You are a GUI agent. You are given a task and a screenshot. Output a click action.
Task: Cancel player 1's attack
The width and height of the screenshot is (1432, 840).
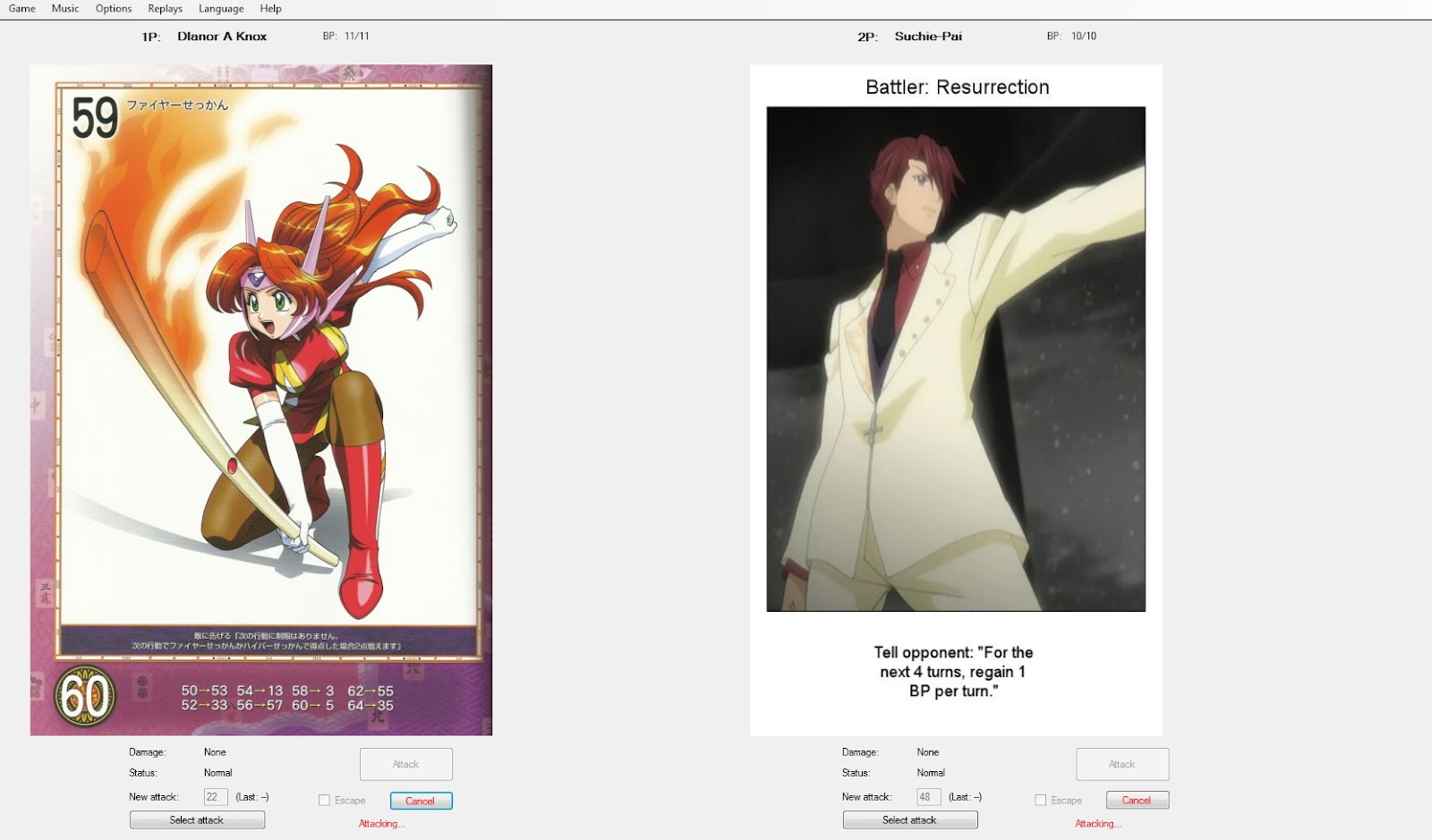pyautogui.click(x=421, y=801)
